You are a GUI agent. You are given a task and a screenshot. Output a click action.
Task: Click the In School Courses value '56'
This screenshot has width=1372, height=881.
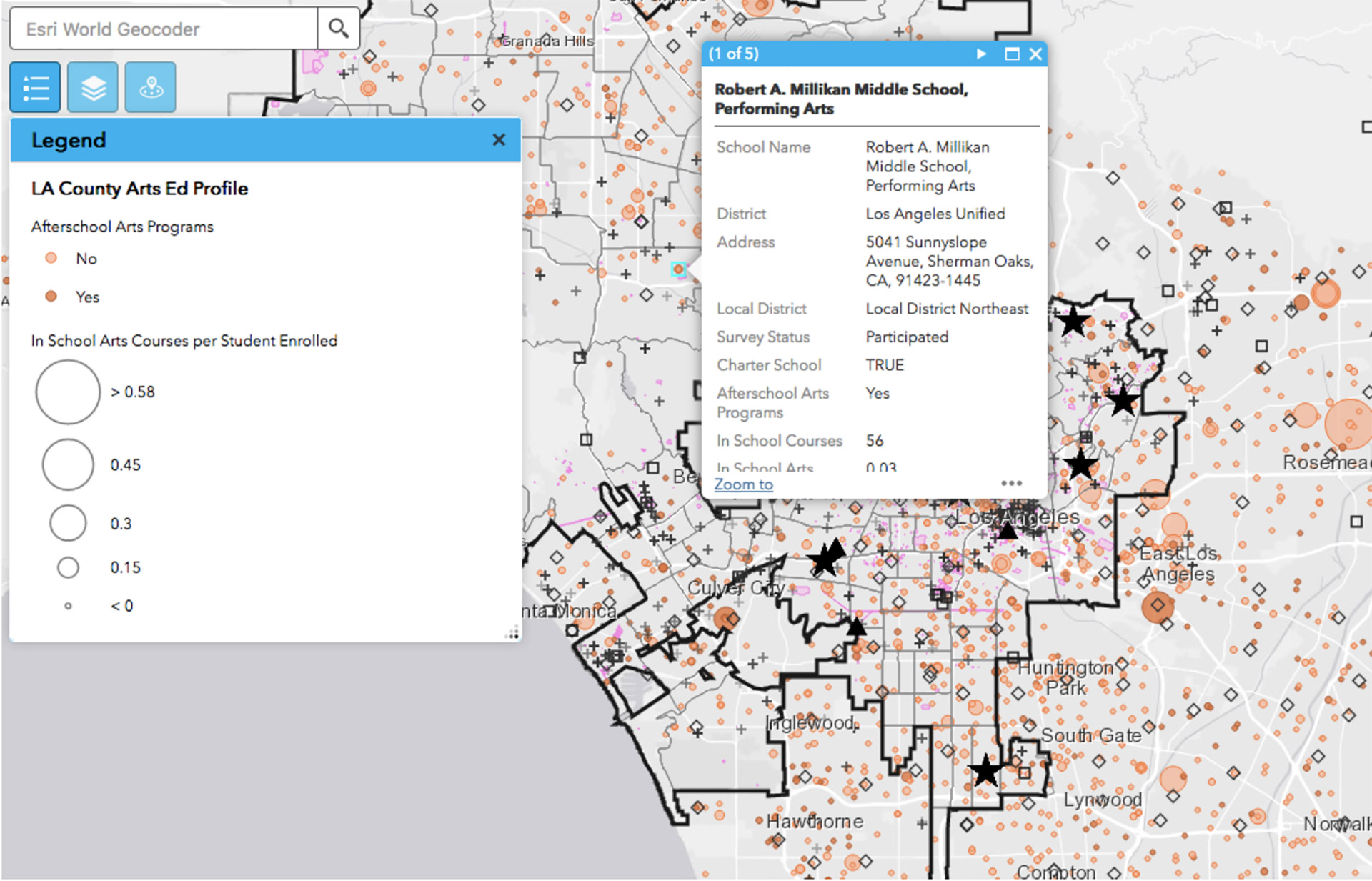[x=875, y=440]
